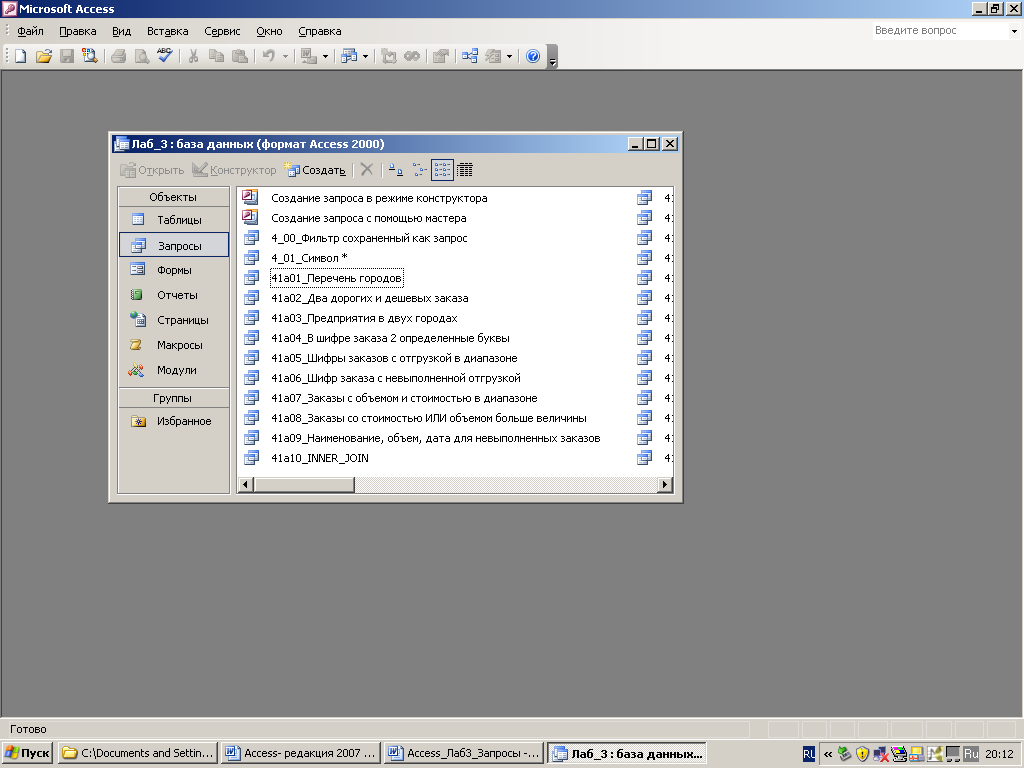Image resolution: width=1024 pixels, height=768 pixels.
Task: Select the Таблицы objects category
Action: [x=174, y=220]
